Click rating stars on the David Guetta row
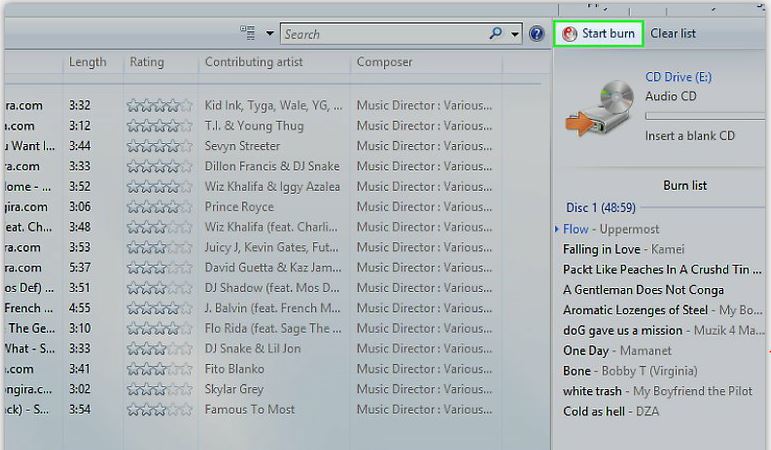The height and width of the screenshot is (450, 771). [x=159, y=268]
